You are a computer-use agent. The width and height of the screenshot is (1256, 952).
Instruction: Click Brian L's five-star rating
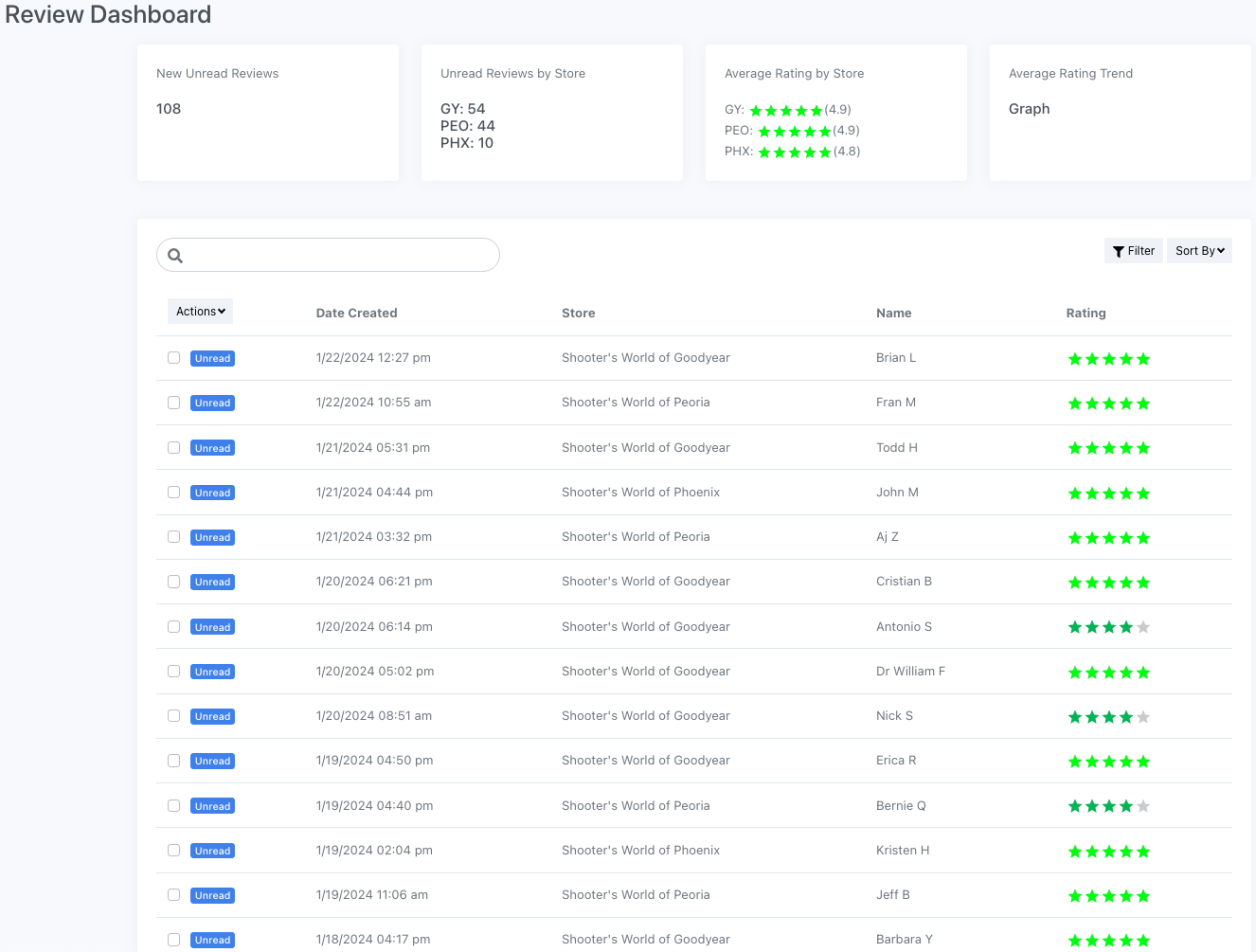1109,359
